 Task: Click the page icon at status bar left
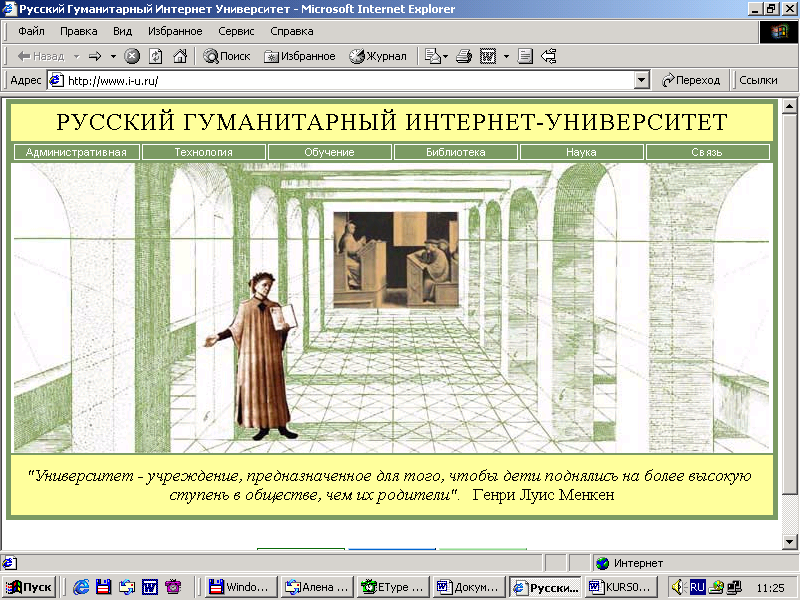[x=9, y=563]
